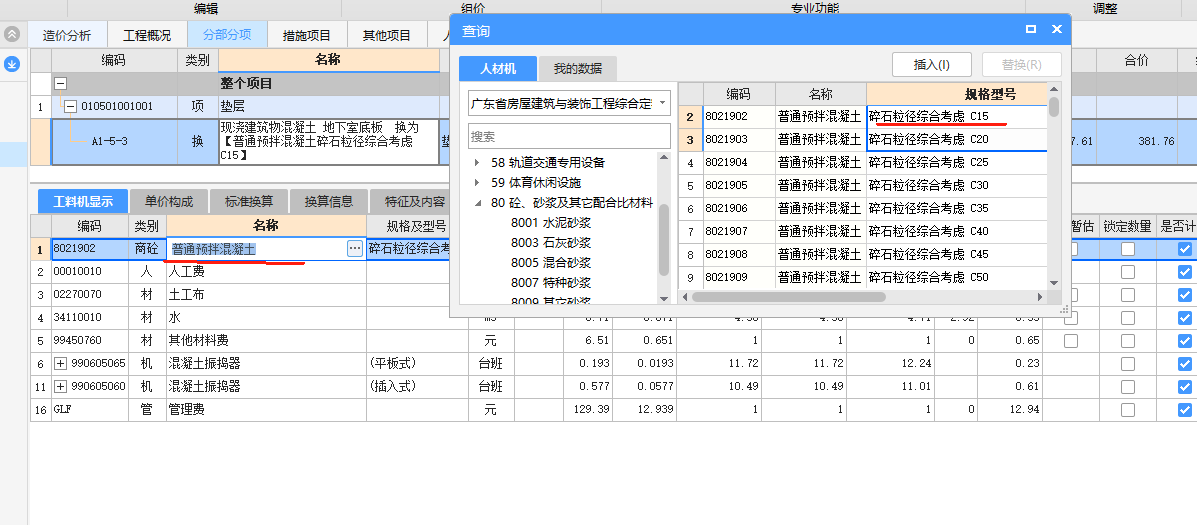This screenshot has width=1197, height=525.
Task: Select the 8021904 C25 result row
Action: tap(863, 163)
